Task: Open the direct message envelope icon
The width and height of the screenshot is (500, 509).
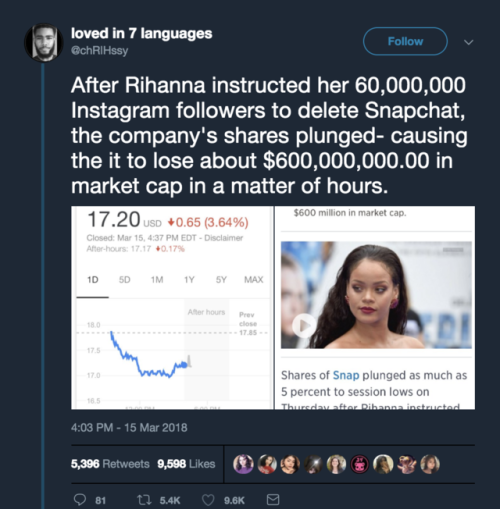Action: tap(273, 499)
